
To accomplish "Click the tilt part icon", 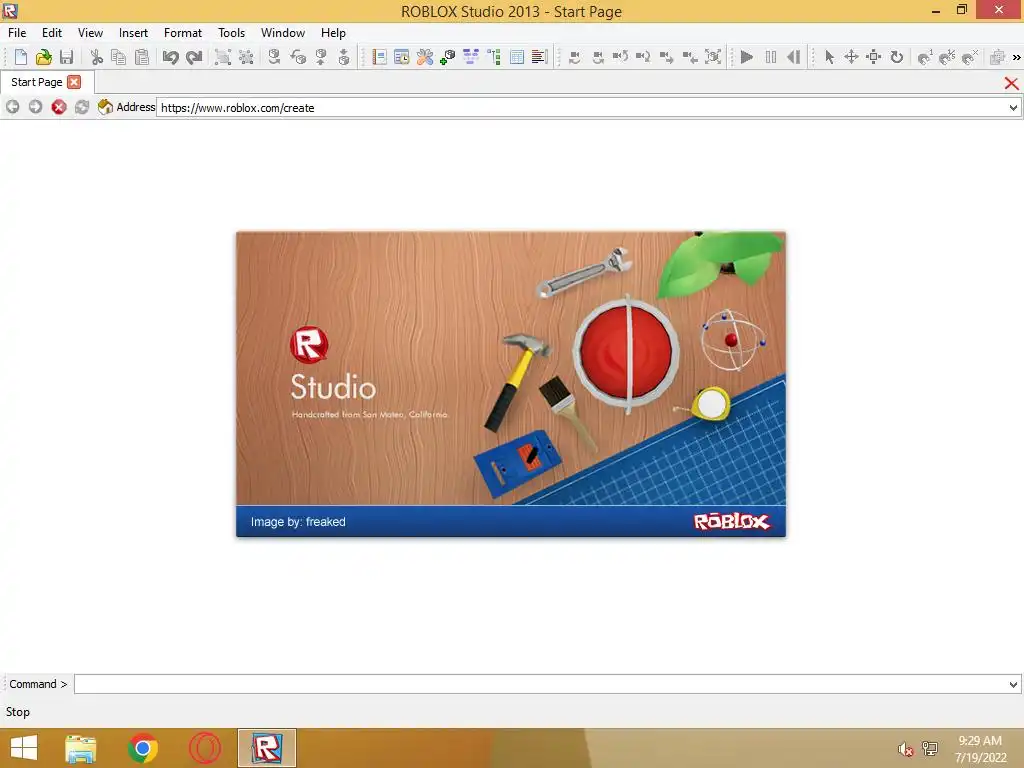I will 298,57.
